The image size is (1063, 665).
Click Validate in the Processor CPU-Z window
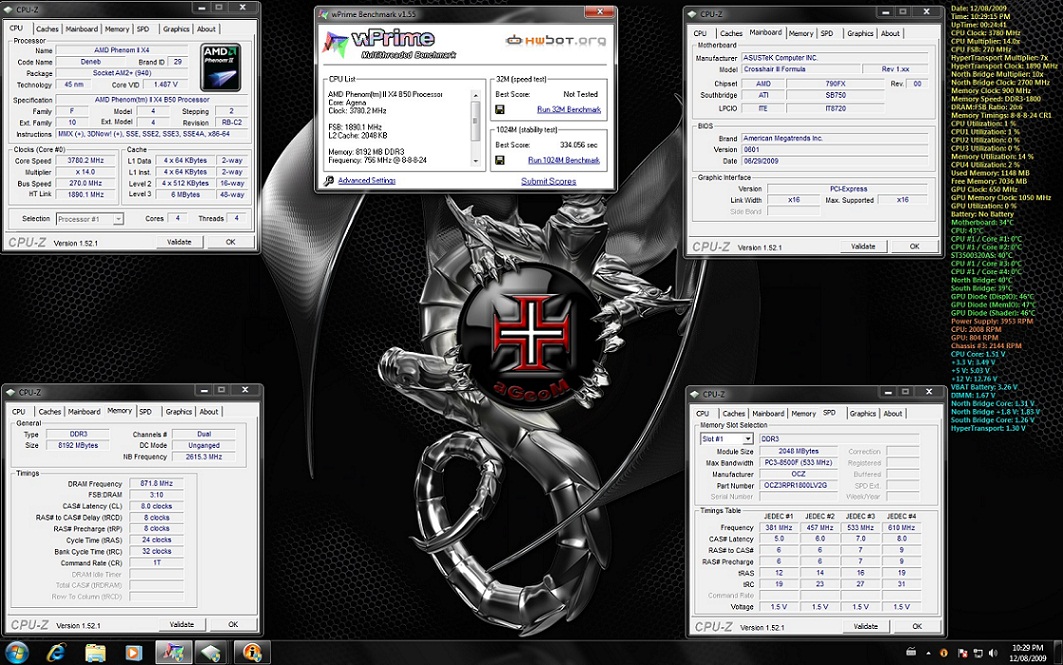coord(179,242)
